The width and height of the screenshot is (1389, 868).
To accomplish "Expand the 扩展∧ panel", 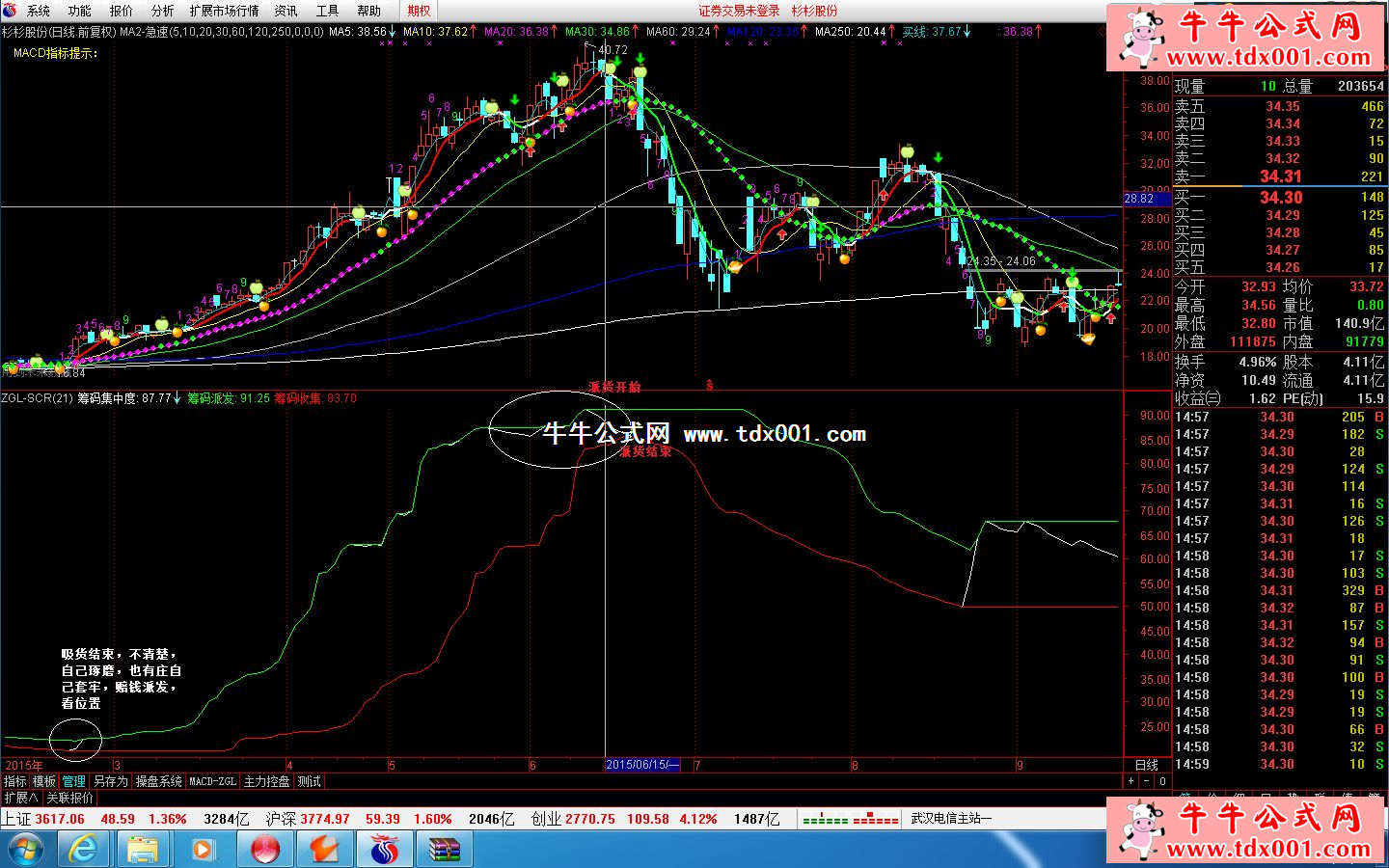I will click(21, 798).
